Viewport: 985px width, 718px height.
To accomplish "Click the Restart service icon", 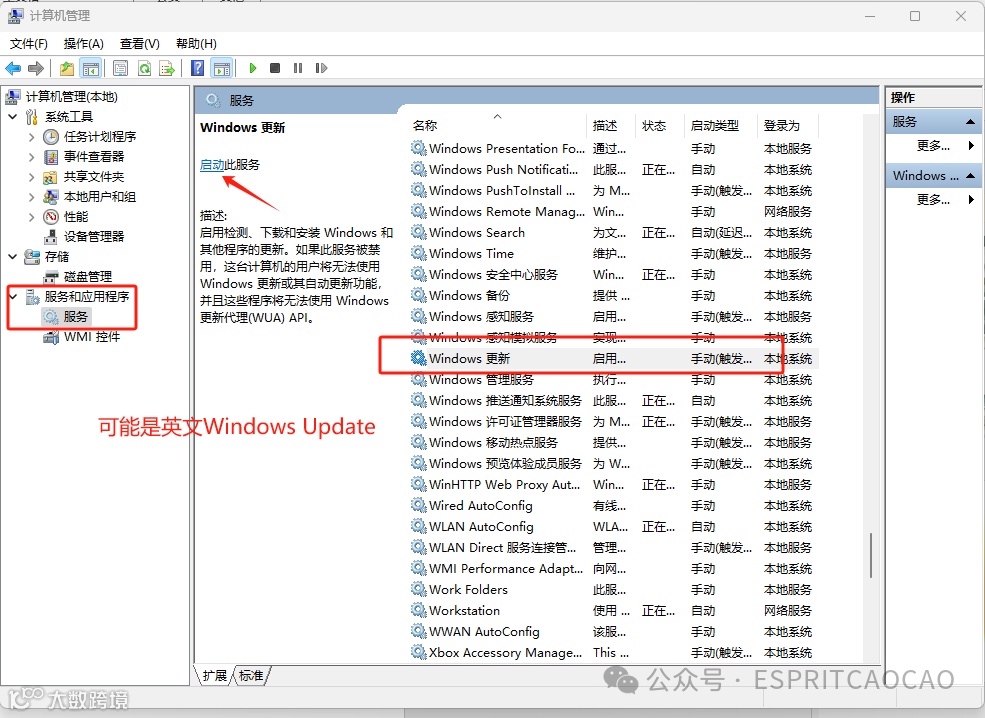I will (321, 68).
